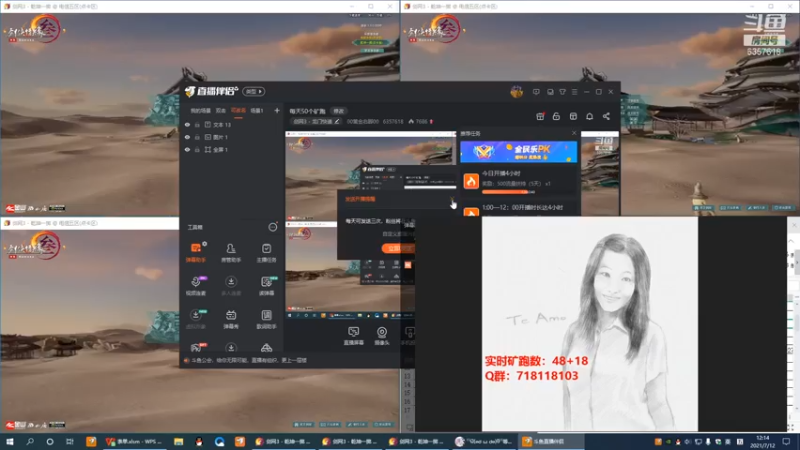Click the skin shirt icon in title bar
The height and width of the screenshot is (450, 800).
[x=562, y=92]
